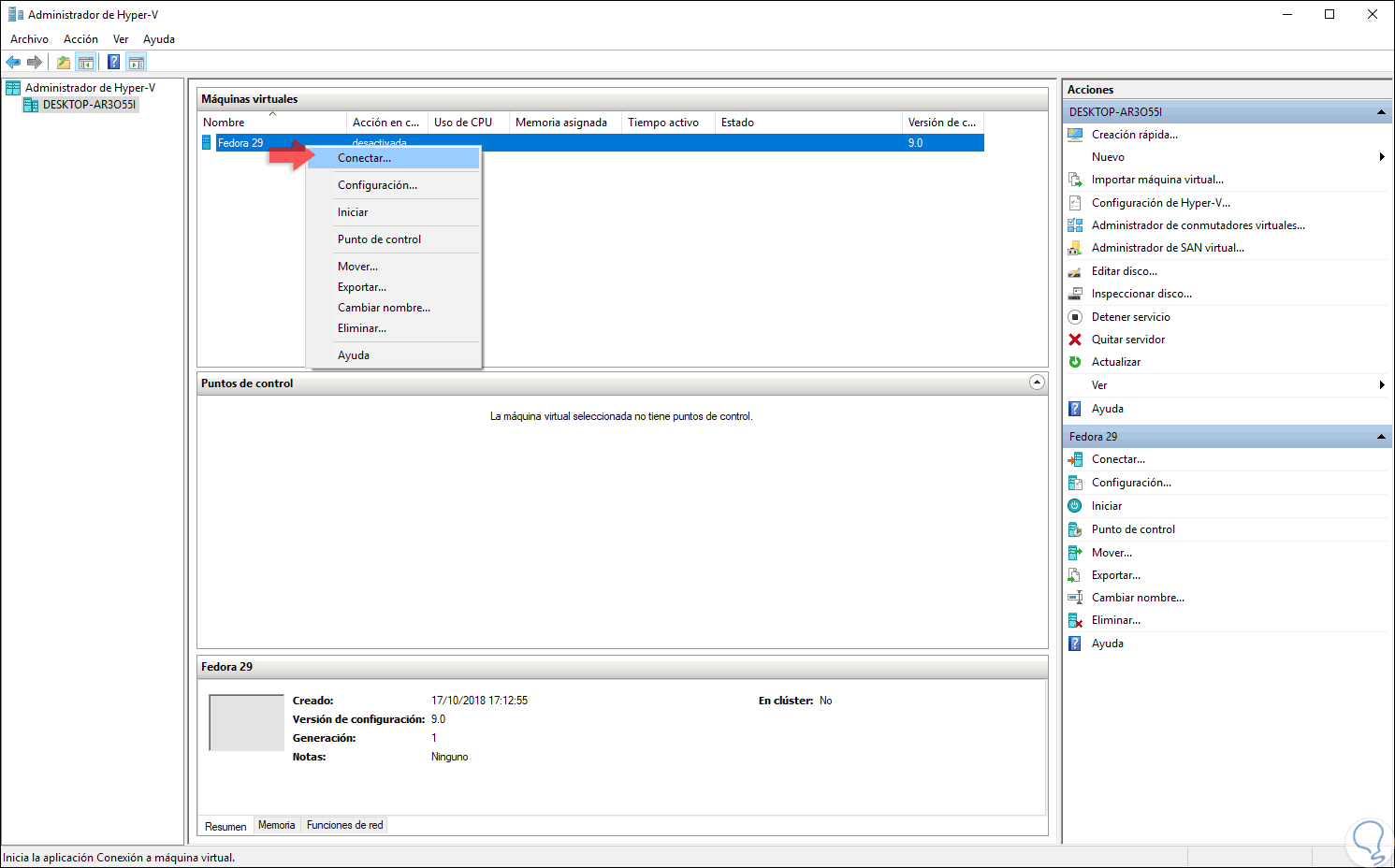Click Conectar icon in Fedora 29 actions
This screenshot has height=868, width=1395.
pyautogui.click(x=1075, y=459)
